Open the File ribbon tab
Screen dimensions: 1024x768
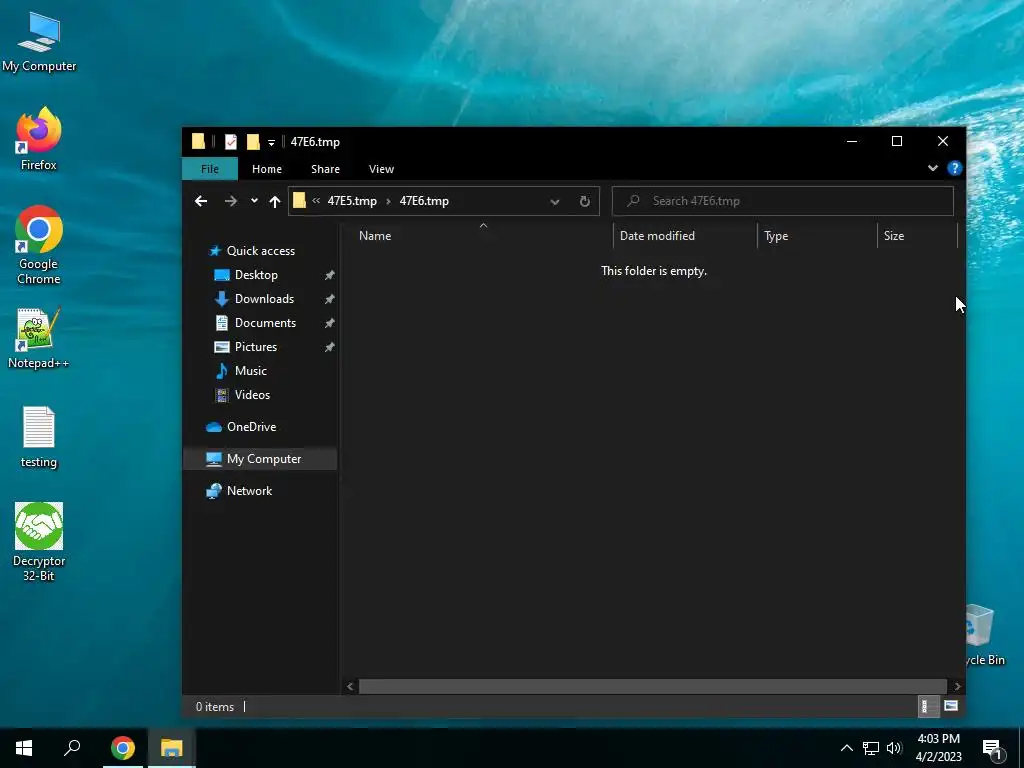(210, 168)
